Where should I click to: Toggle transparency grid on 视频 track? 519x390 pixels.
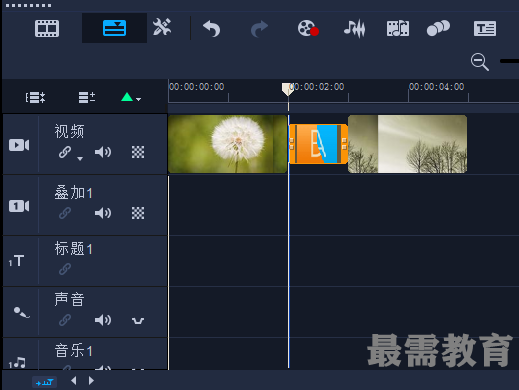[x=138, y=152]
